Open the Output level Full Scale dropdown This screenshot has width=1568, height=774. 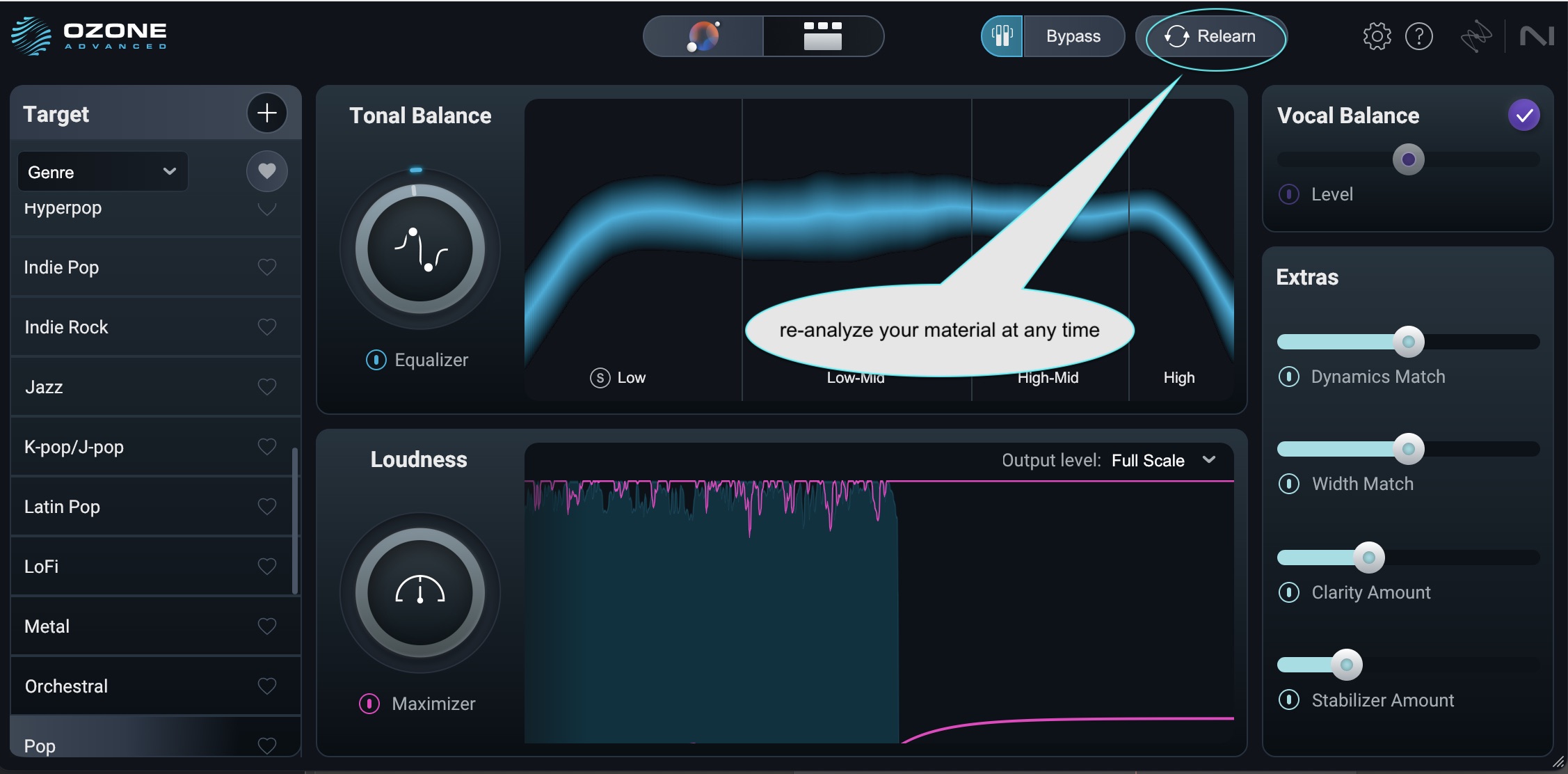pos(1163,460)
